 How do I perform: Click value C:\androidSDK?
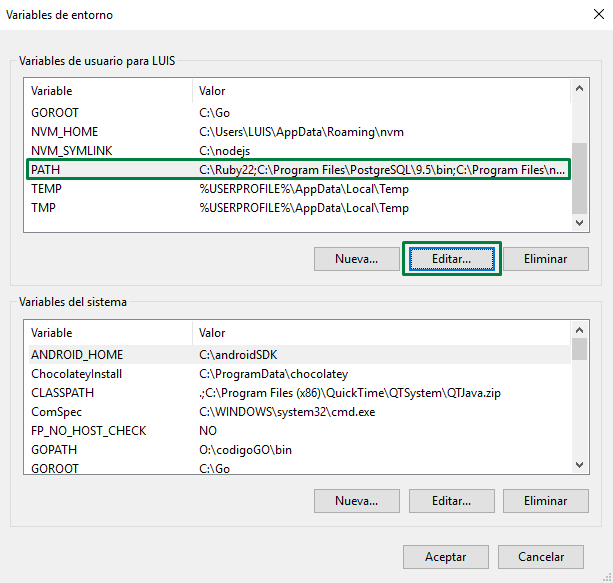click(x=238, y=355)
